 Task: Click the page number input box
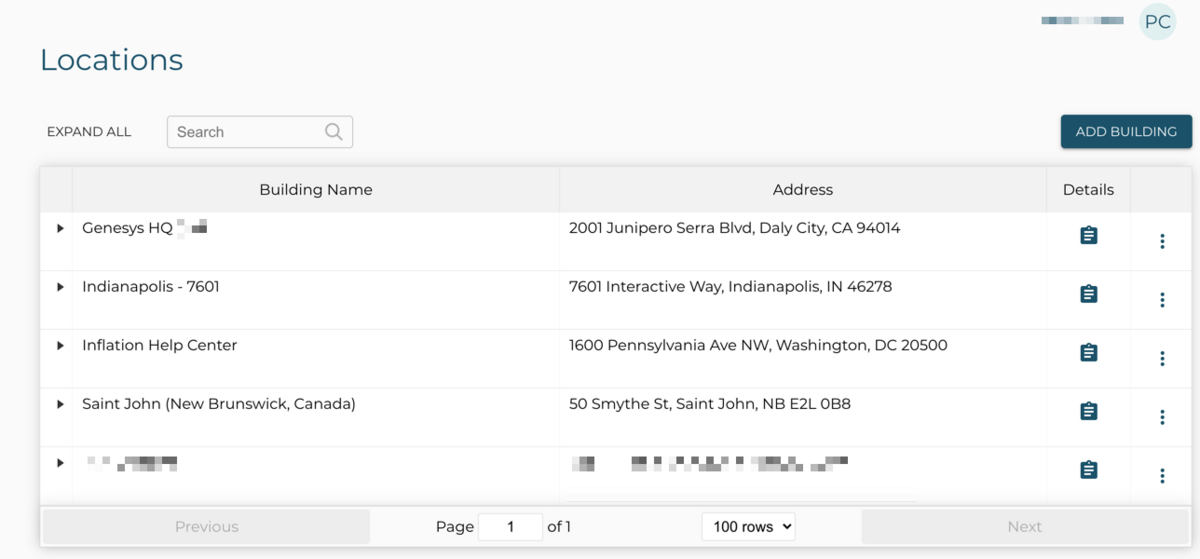coord(510,527)
